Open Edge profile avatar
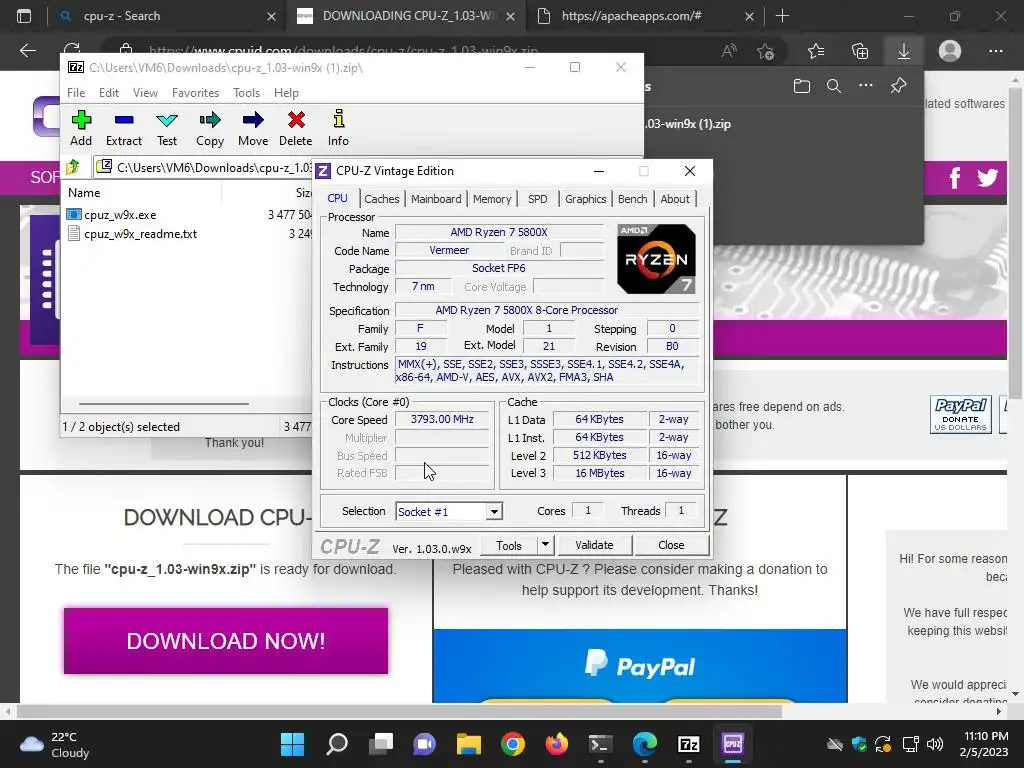 point(950,51)
